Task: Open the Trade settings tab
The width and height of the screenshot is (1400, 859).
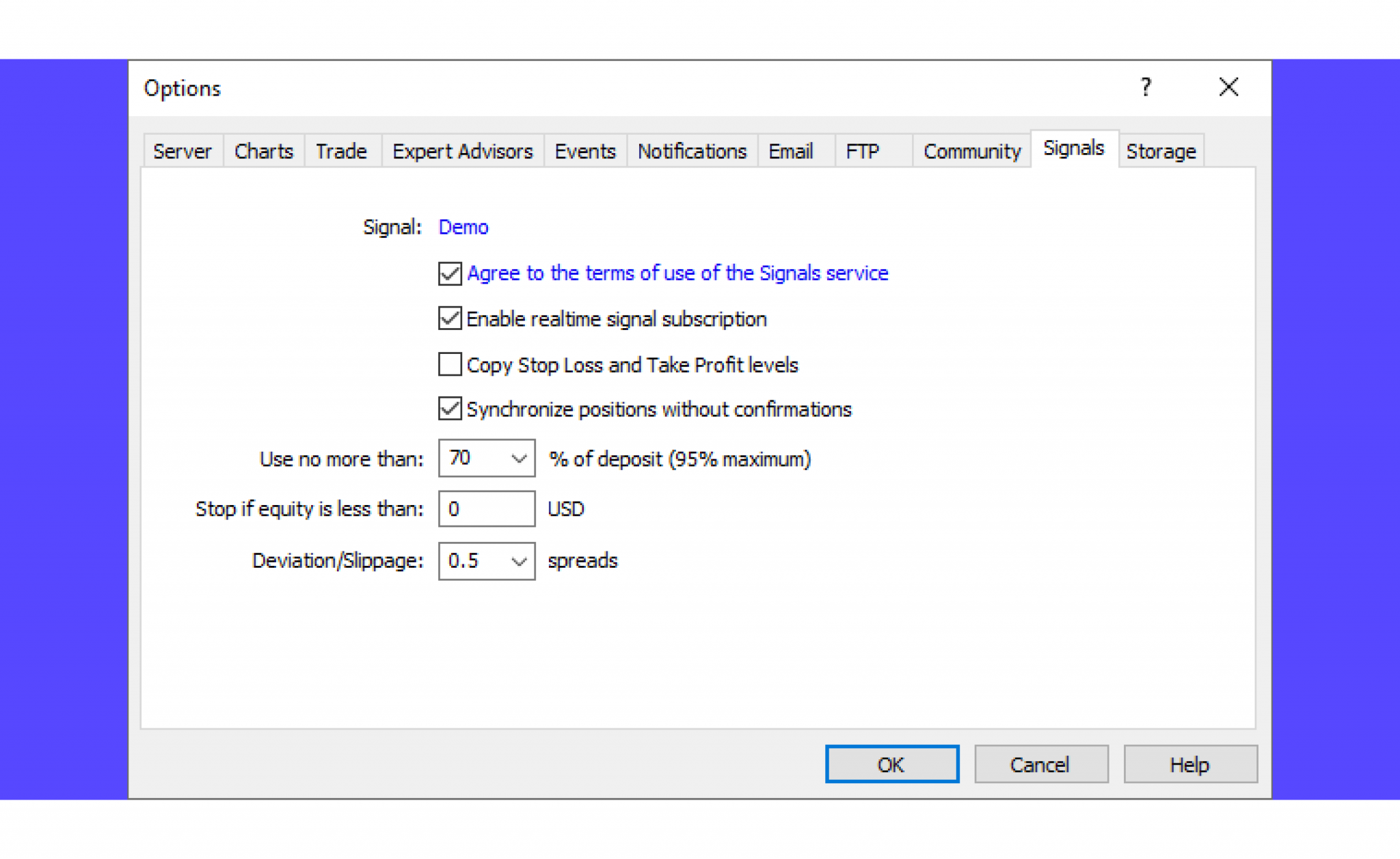Action: click(341, 151)
